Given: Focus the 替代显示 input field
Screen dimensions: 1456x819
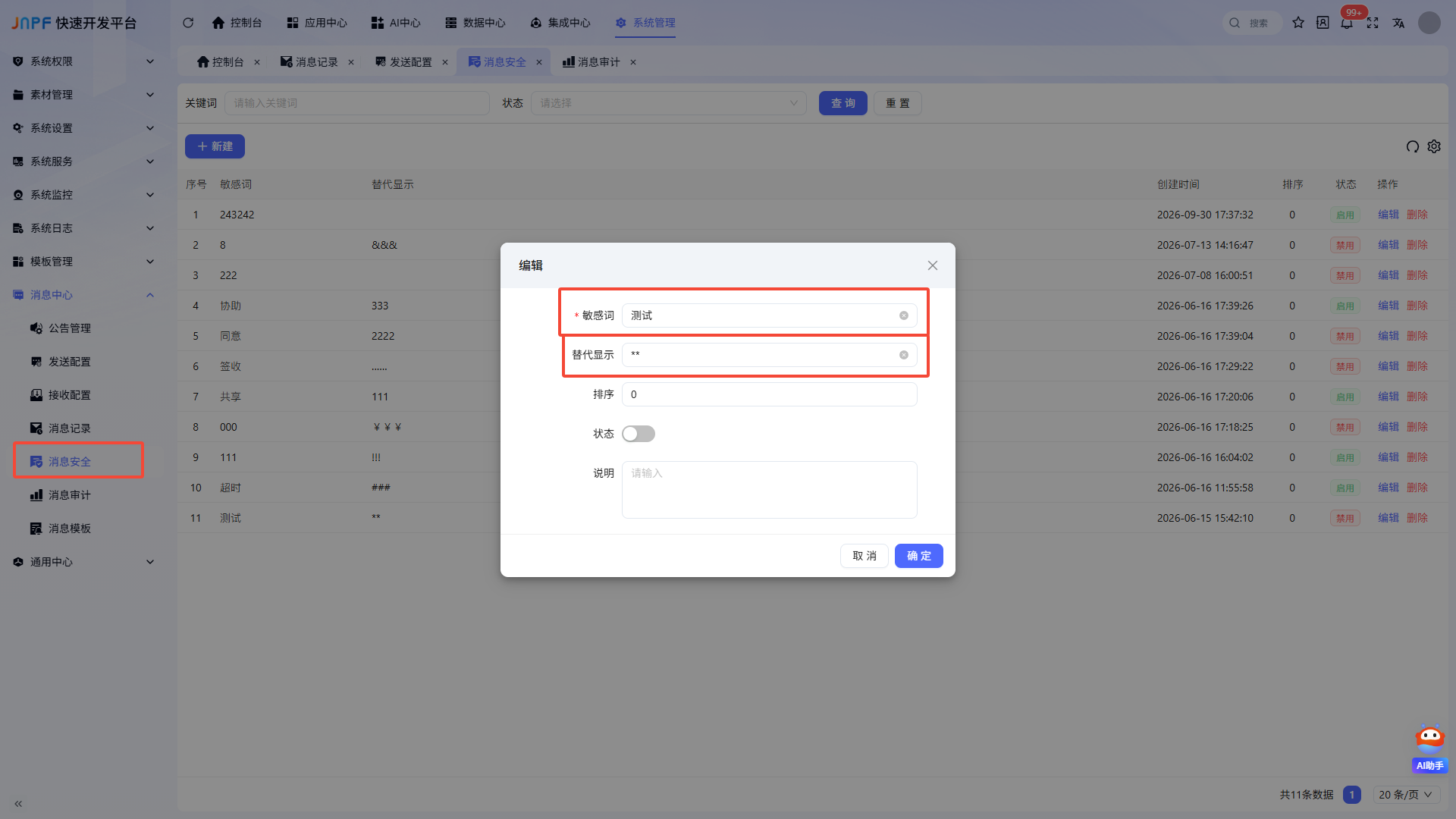Looking at the screenshot, I should tap(770, 355).
